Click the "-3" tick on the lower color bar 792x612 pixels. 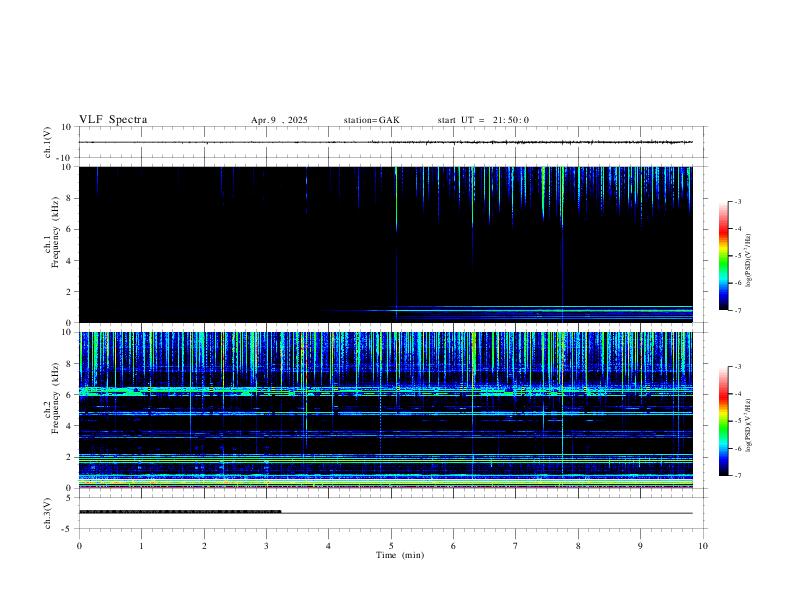pos(738,367)
